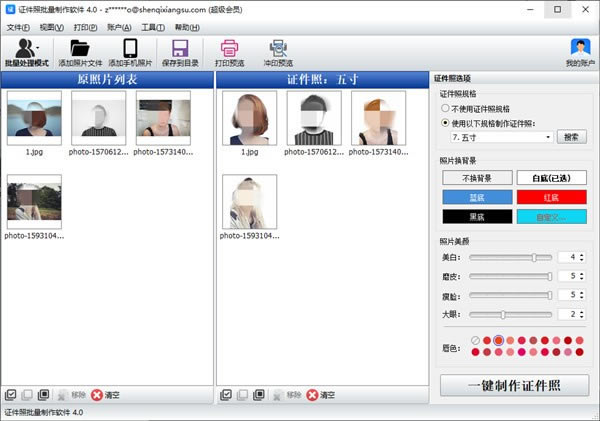This screenshot has height=421, width=600.
Task: Choose the cyan 自定义 background
Action: (551, 217)
